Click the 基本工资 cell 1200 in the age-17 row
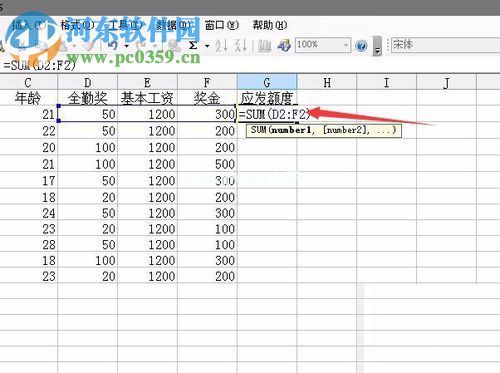 click(147, 181)
